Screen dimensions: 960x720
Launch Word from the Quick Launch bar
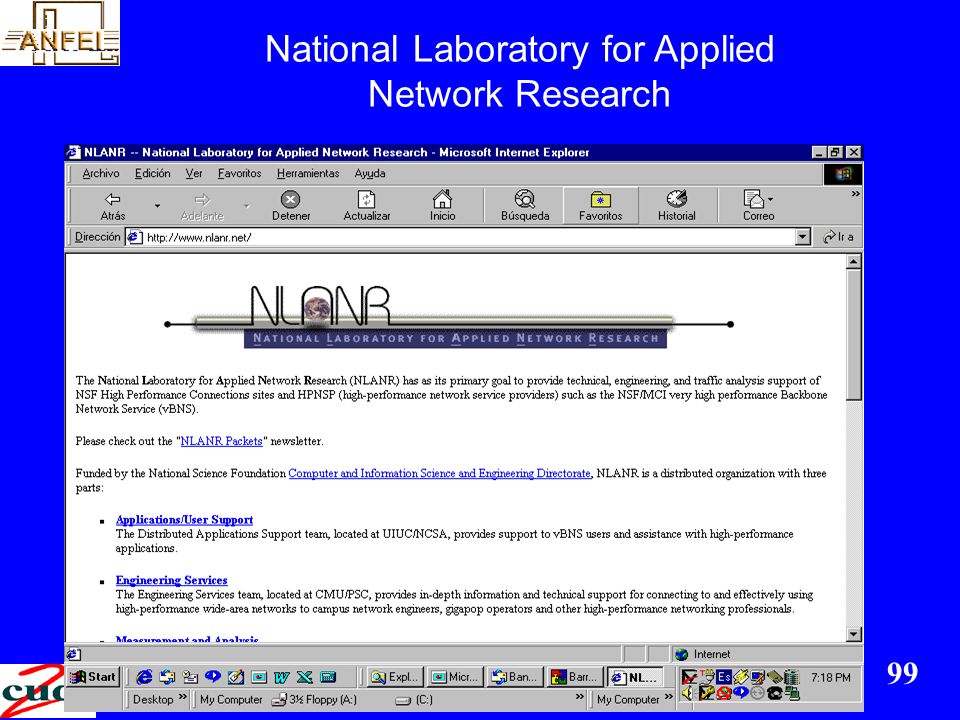(x=281, y=677)
